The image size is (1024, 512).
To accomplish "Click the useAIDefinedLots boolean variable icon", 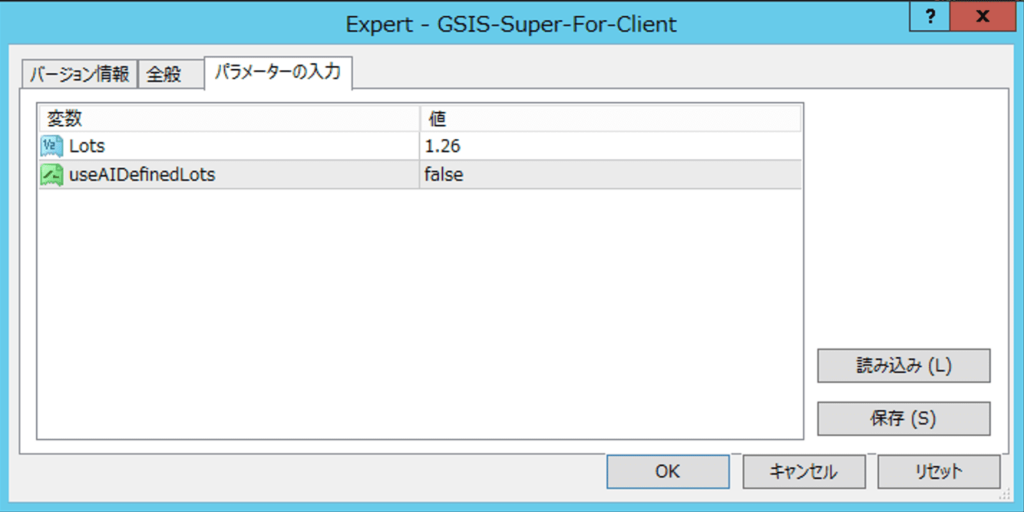I will [x=51, y=175].
